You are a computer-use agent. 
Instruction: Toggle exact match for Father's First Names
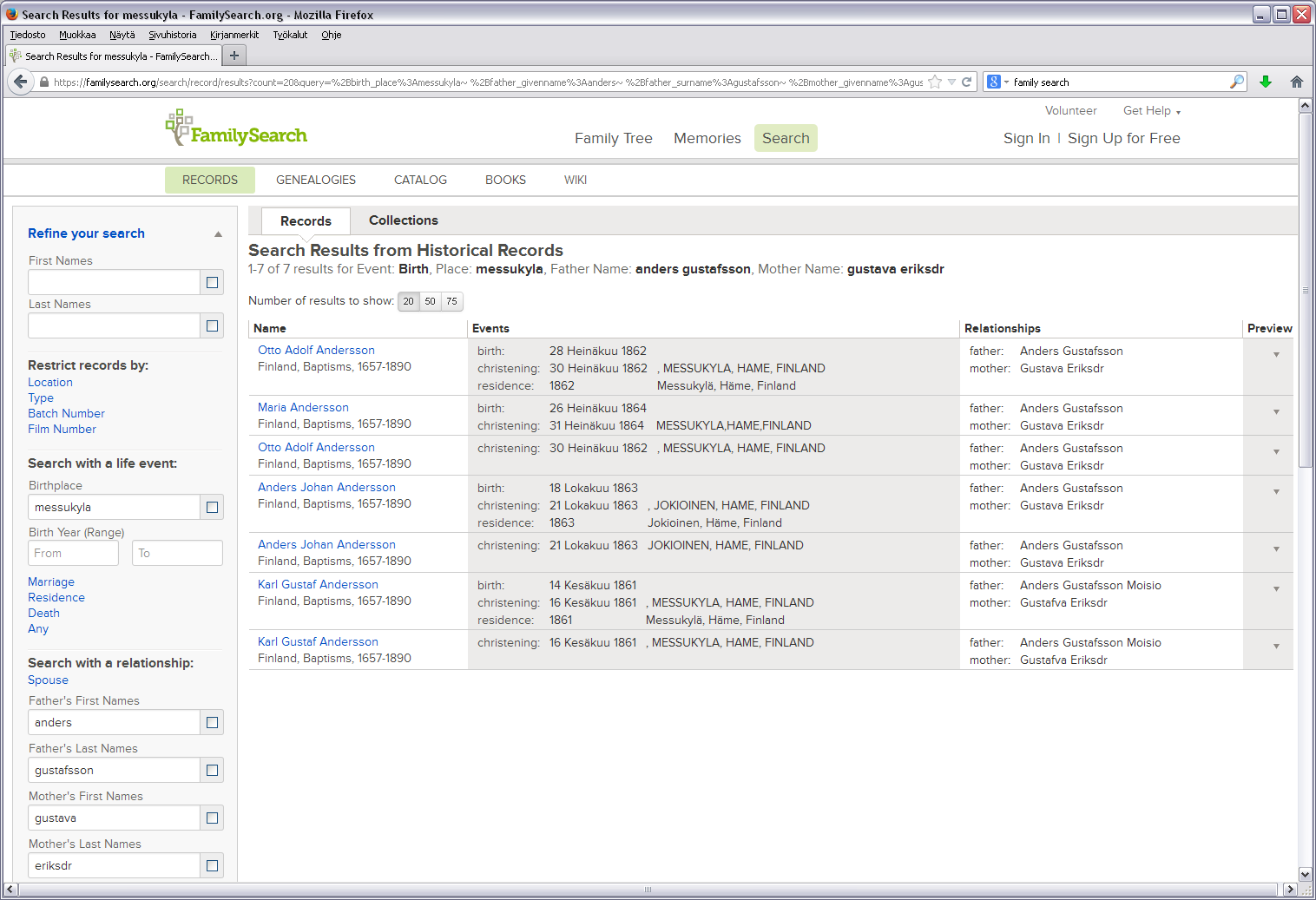pyautogui.click(x=212, y=722)
